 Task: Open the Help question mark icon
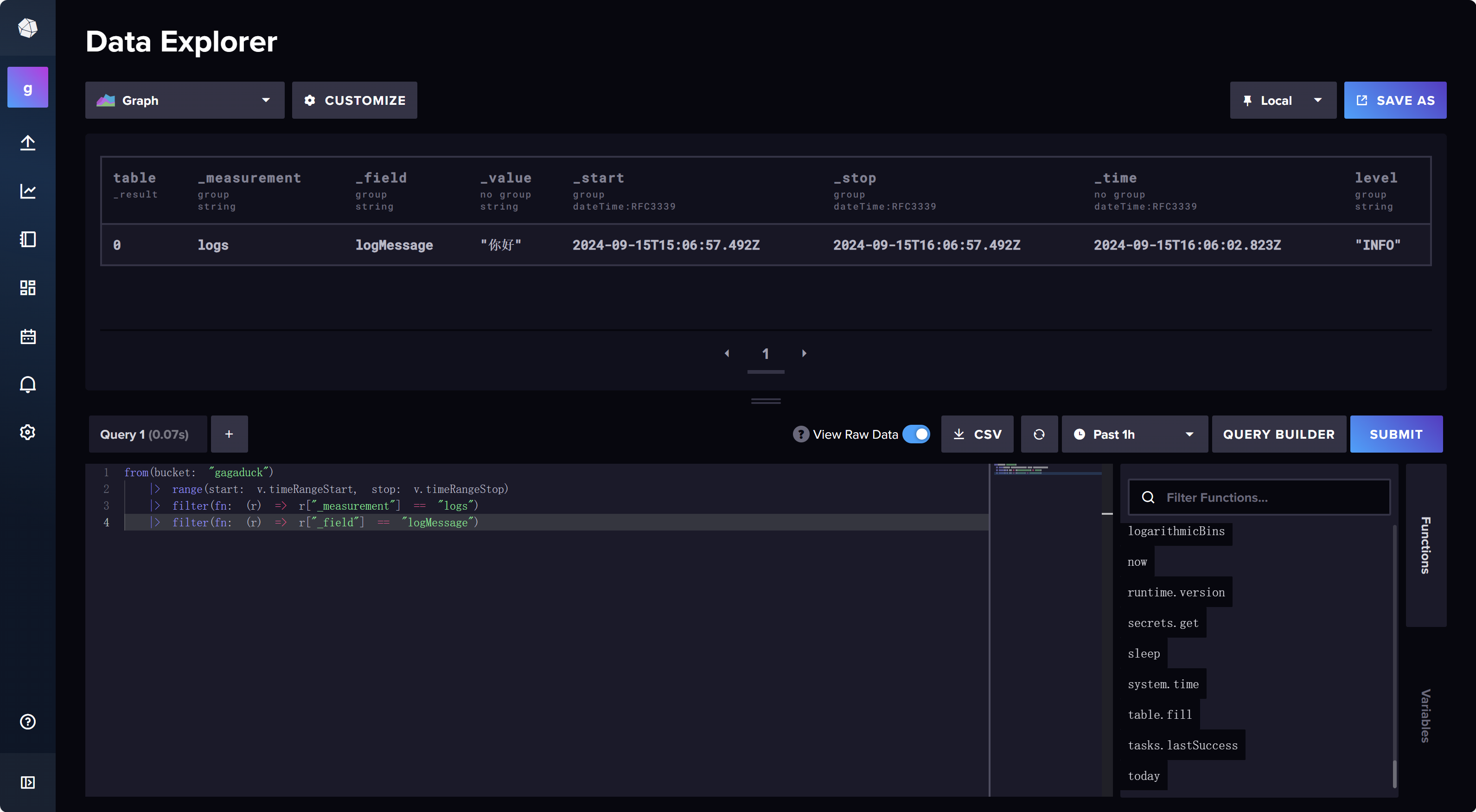pos(27,722)
